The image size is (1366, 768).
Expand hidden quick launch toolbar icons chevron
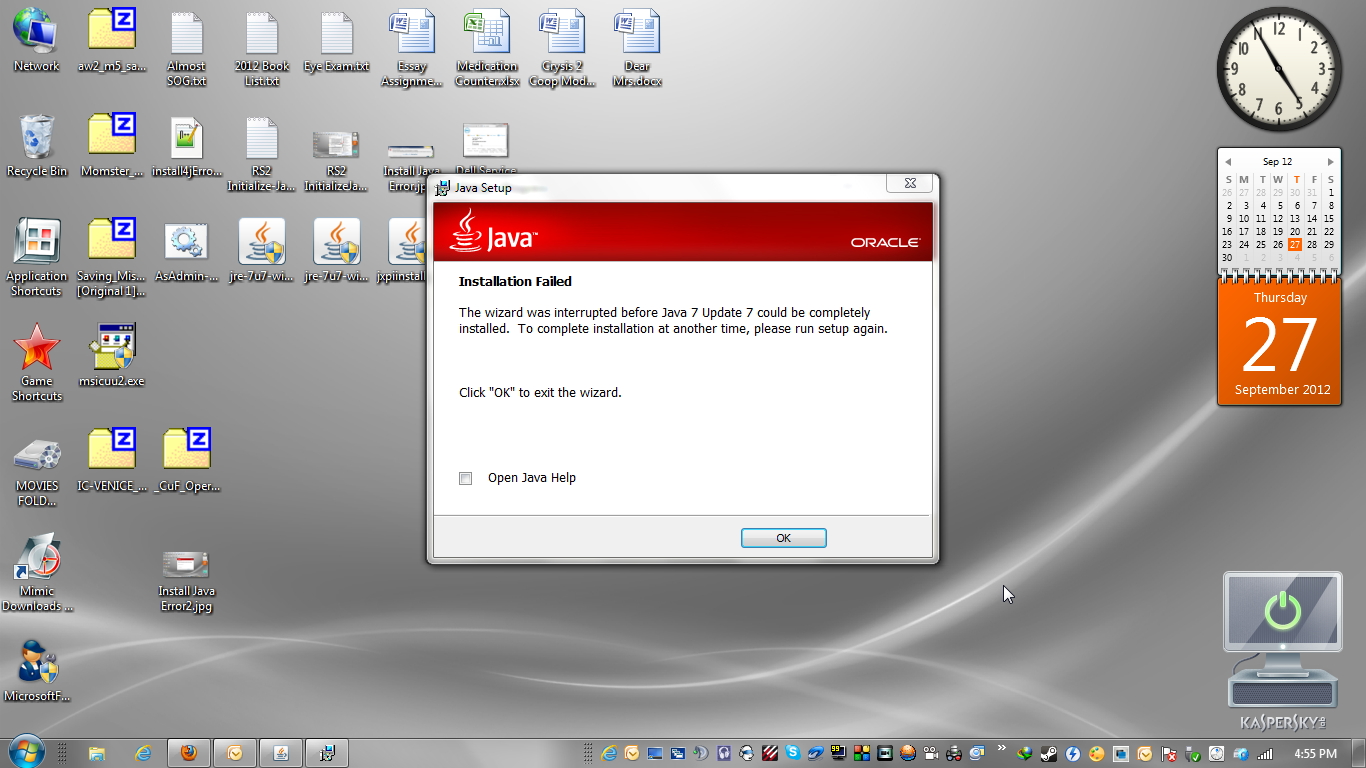point(1001,747)
